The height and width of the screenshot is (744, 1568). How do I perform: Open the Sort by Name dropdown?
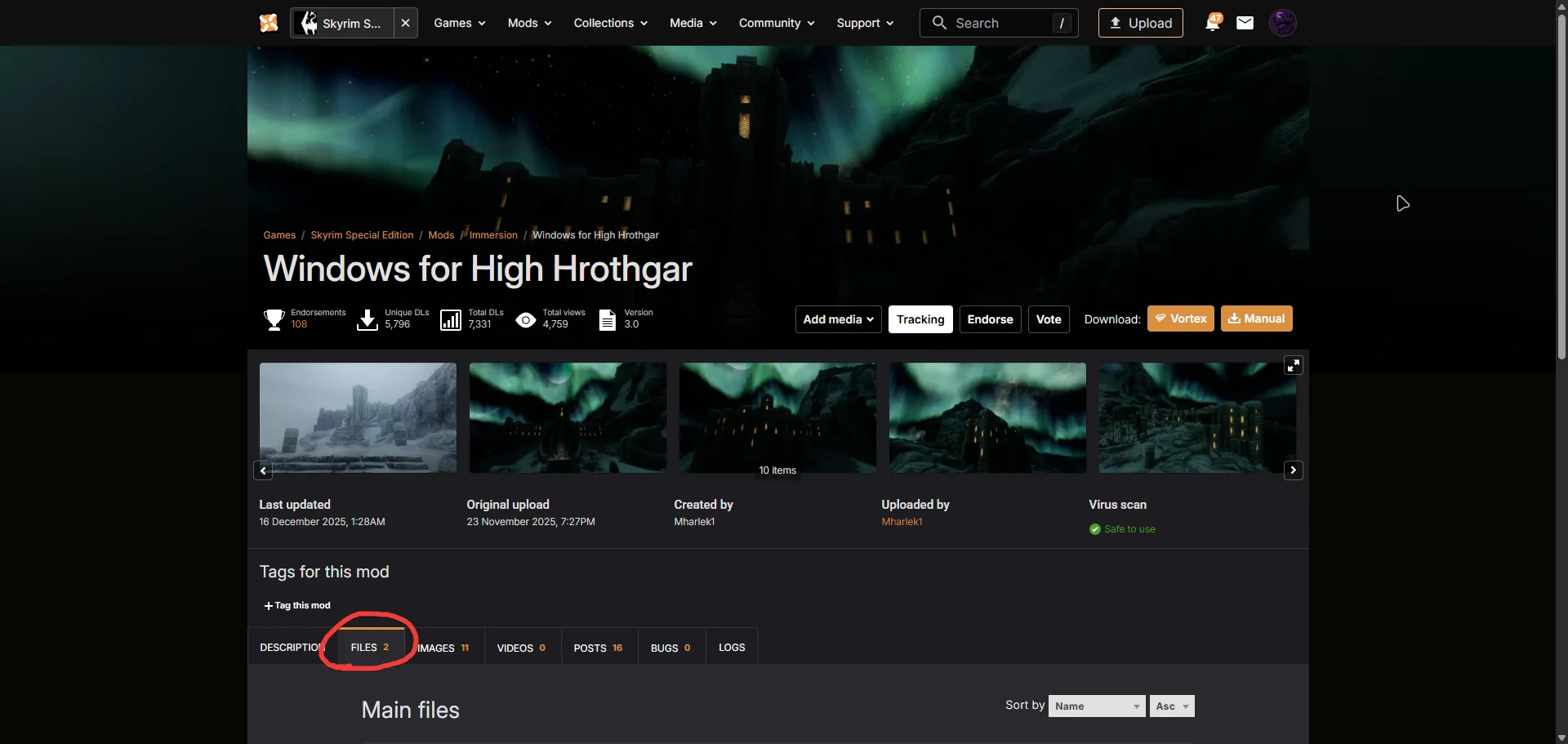coord(1097,706)
